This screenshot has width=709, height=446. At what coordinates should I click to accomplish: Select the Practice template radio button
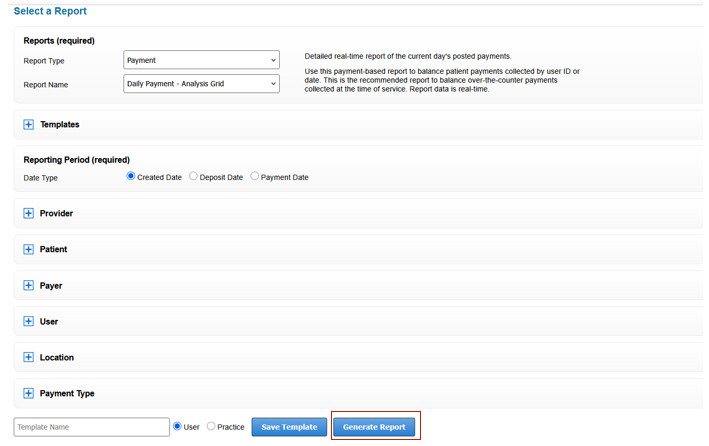click(x=211, y=427)
